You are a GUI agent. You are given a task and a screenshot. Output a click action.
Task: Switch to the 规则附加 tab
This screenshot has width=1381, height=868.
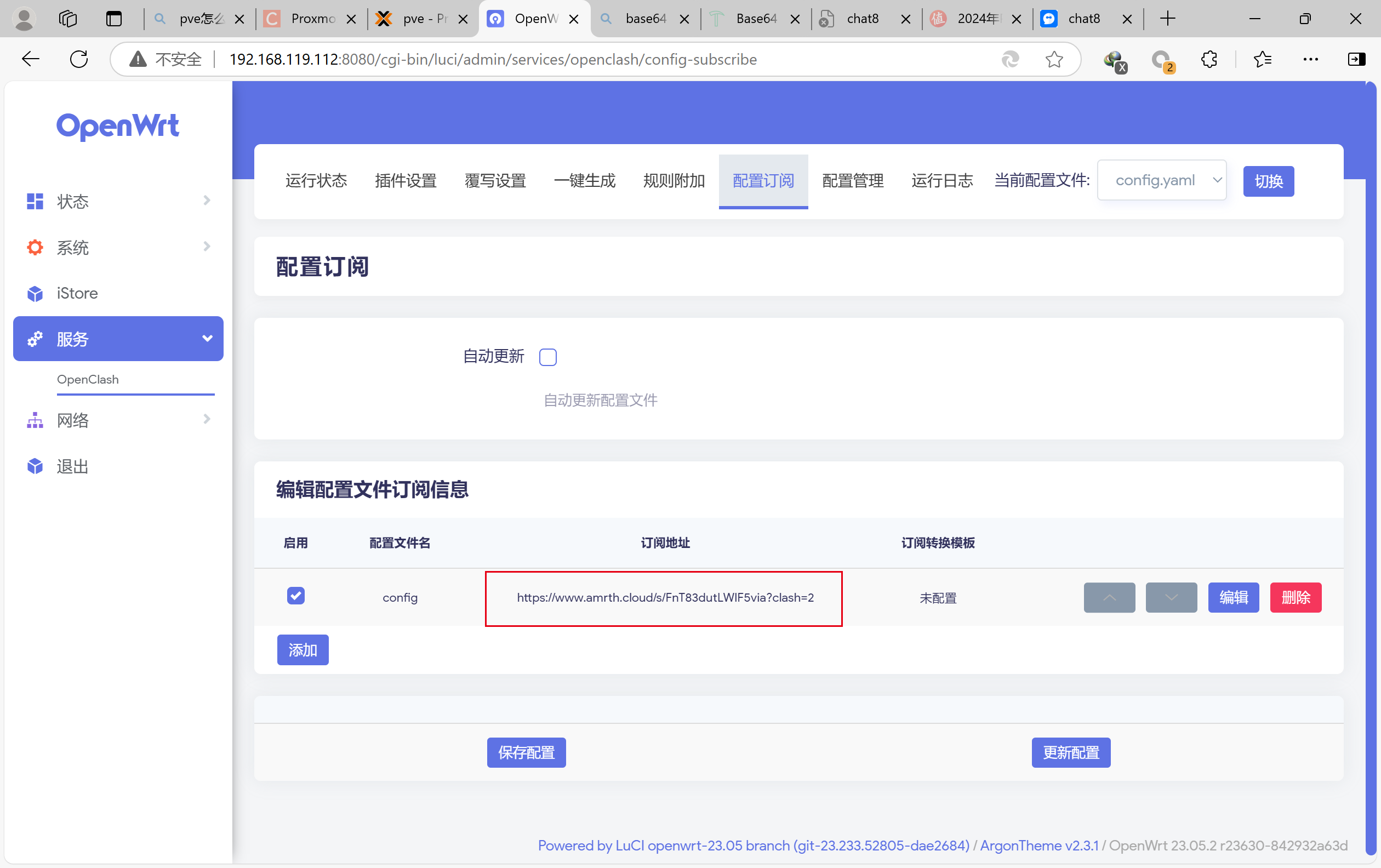(x=674, y=181)
